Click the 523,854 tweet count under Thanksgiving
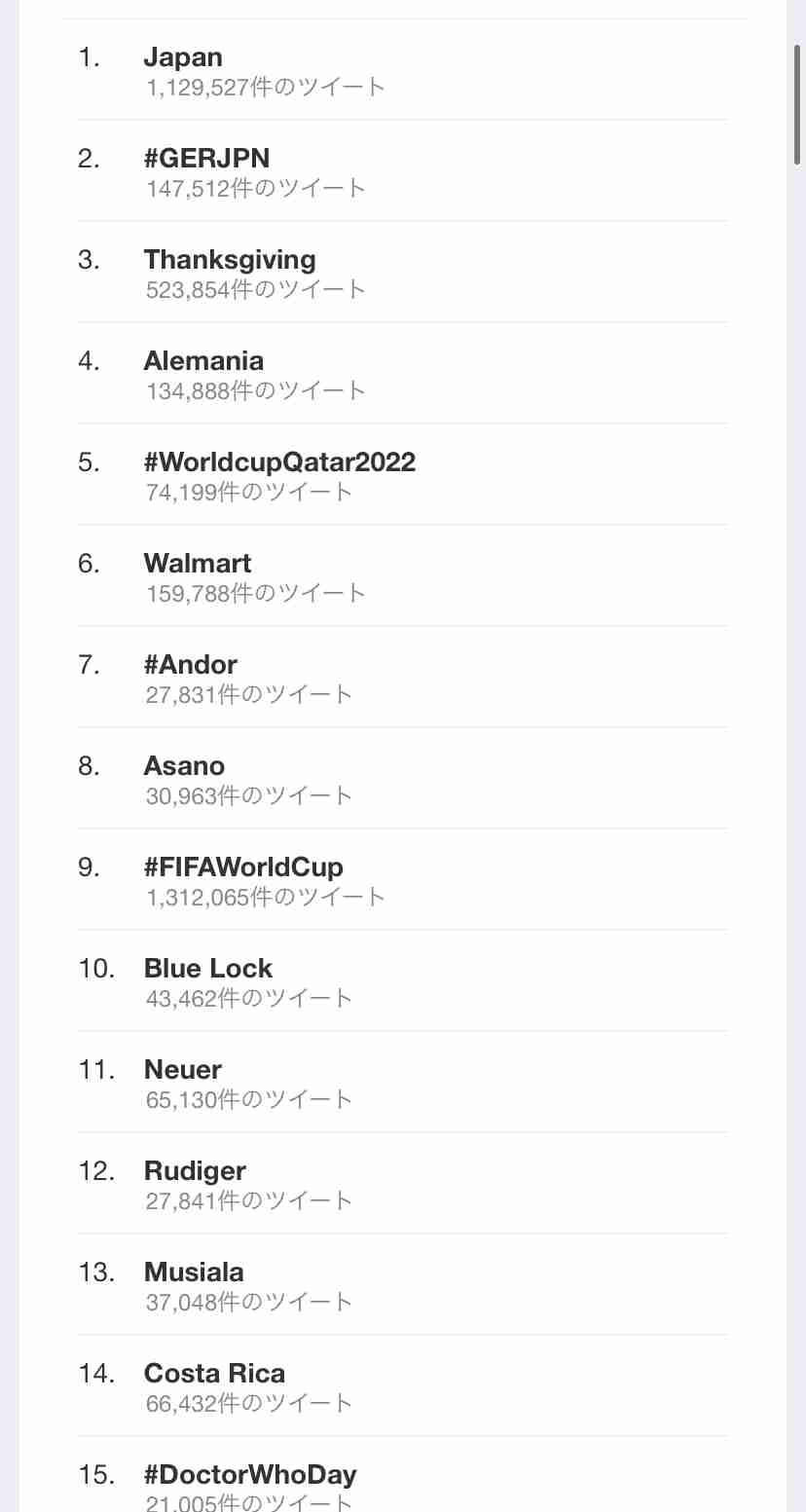The height and width of the screenshot is (1512, 806). [x=256, y=290]
